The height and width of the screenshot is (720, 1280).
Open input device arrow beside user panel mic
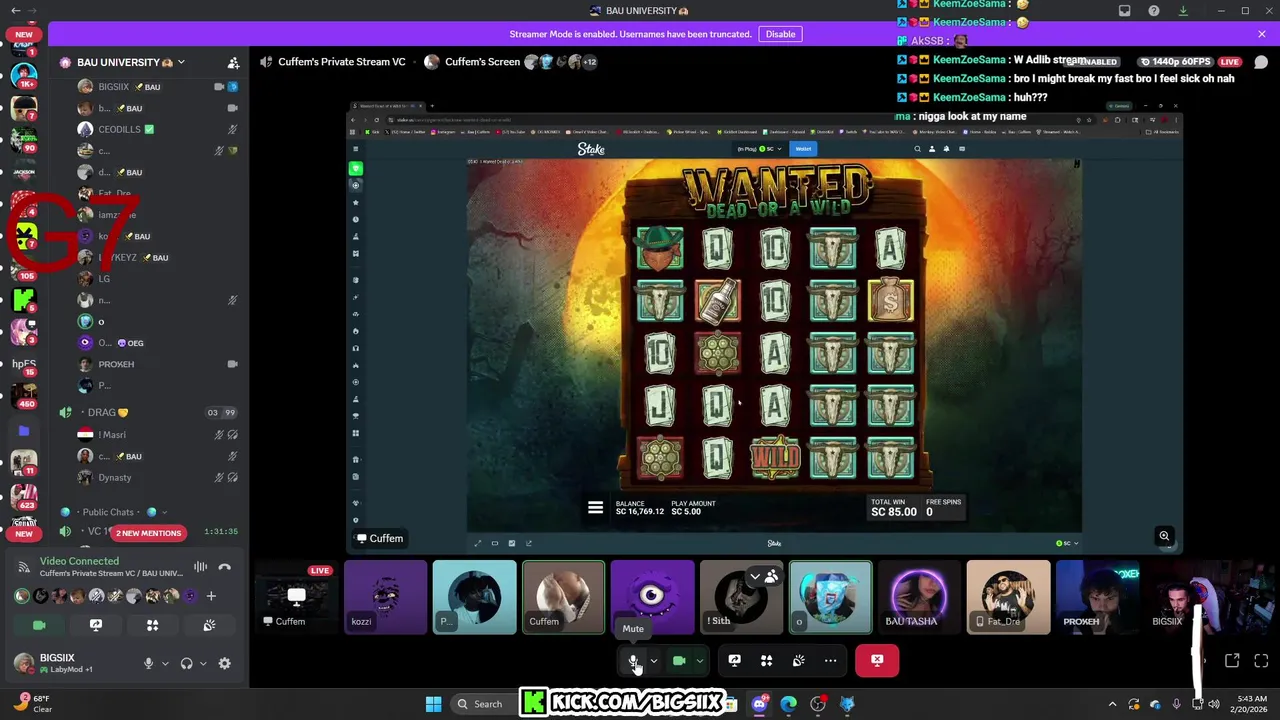pyautogui.click(x=165, y=663)
